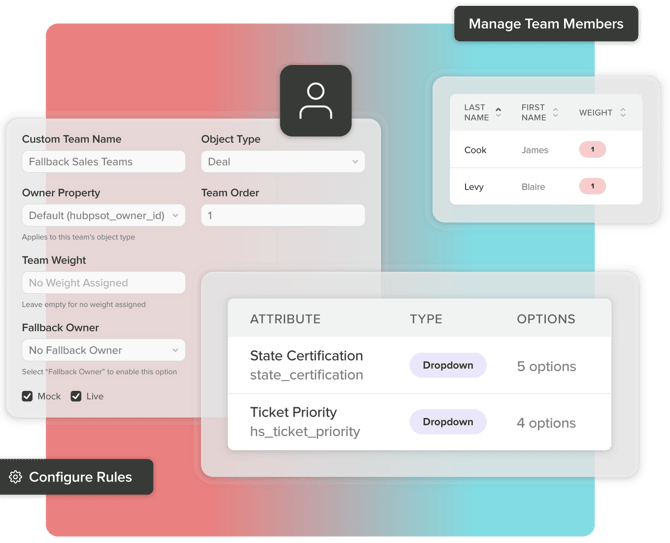Click the Configure Rules button
Screen dimensions: 670x543
(x=76, y=477)
